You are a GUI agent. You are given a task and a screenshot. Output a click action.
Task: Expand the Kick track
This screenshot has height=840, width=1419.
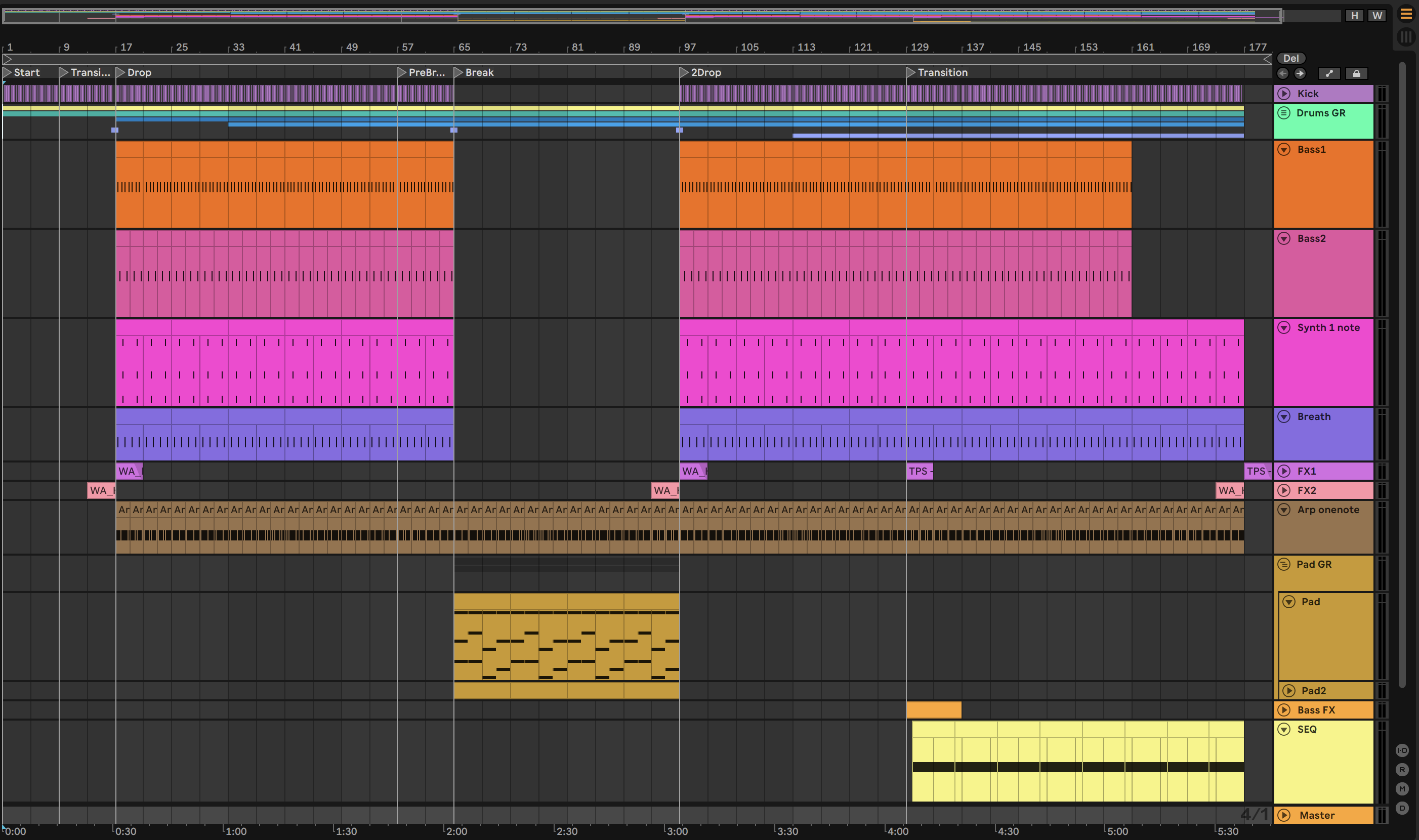coord(1284,94)
